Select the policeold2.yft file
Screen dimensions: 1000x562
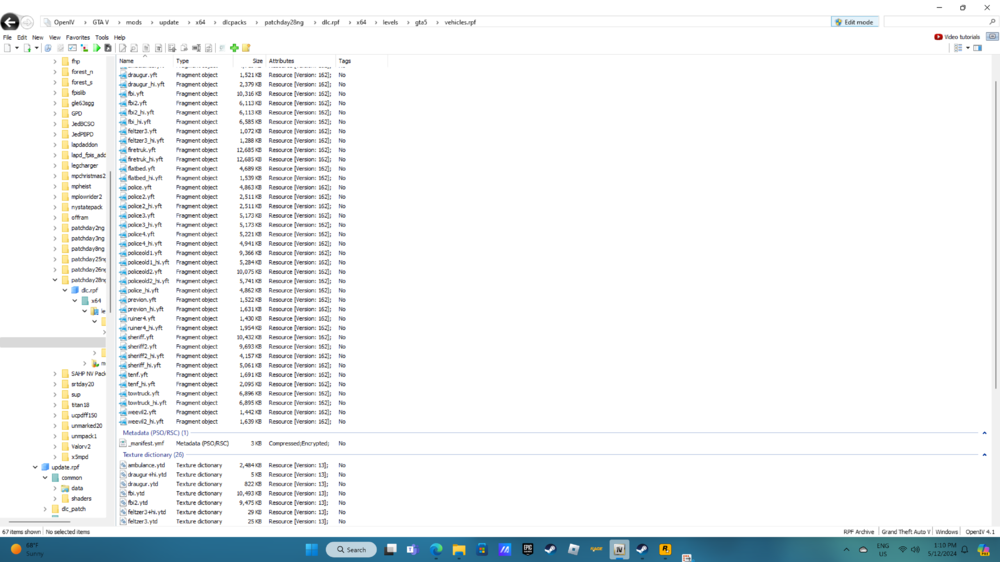(144, 272)
